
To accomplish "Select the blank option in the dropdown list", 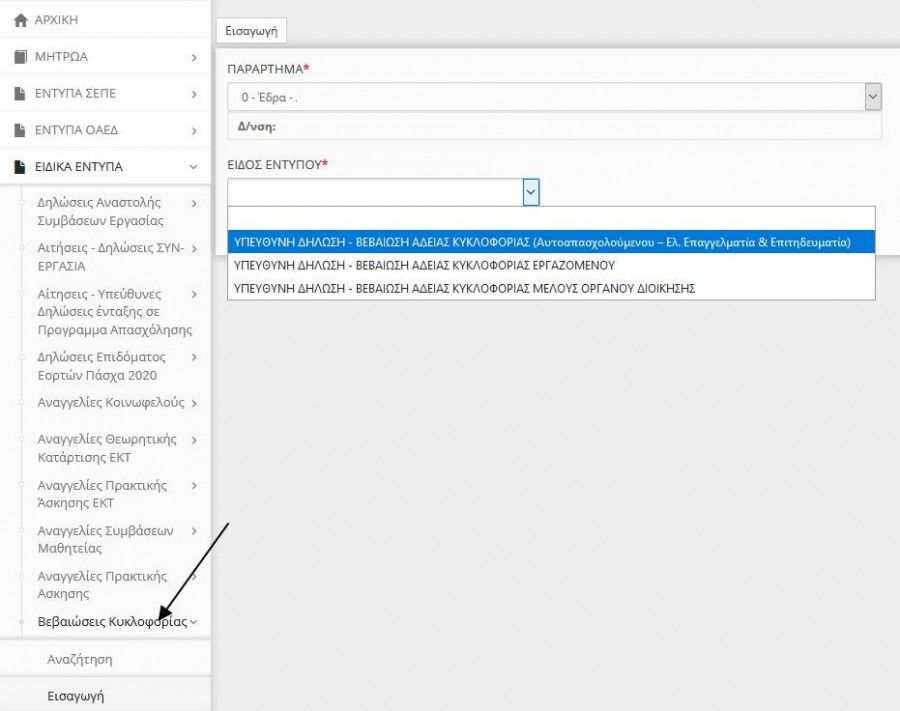I will (x=551, y=219).
